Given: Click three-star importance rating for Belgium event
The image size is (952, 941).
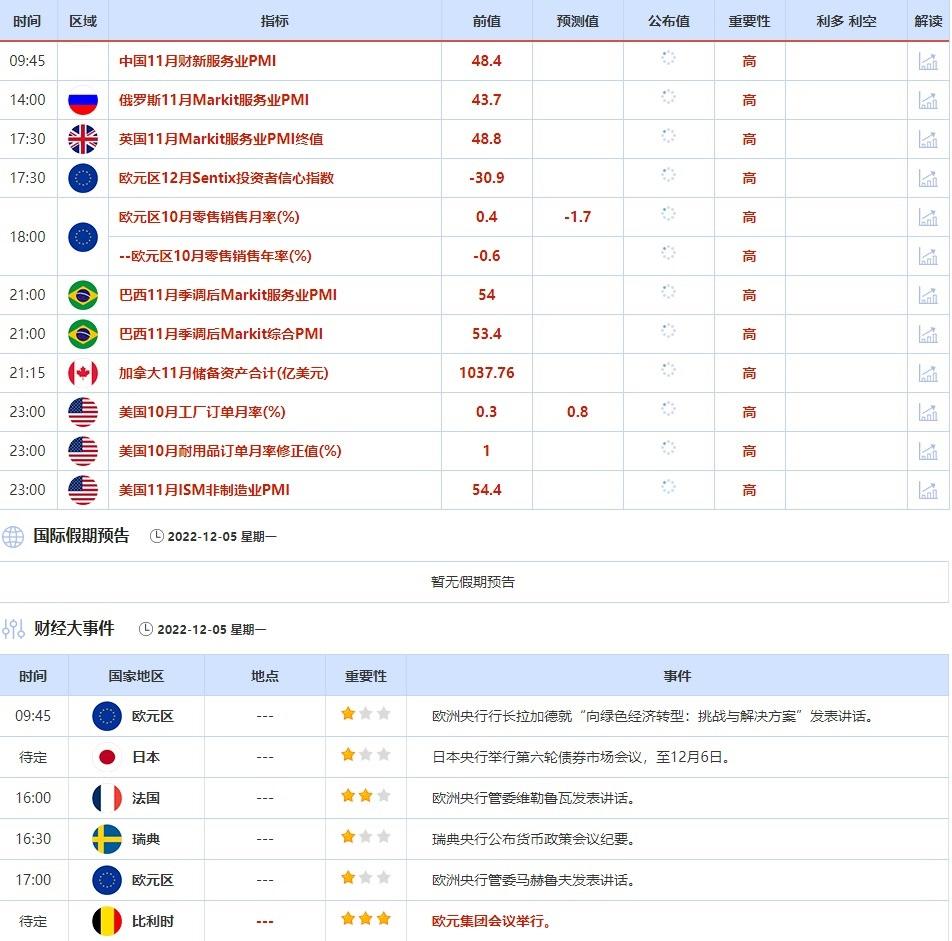Looking at the screenshot, I should (365, 919).
